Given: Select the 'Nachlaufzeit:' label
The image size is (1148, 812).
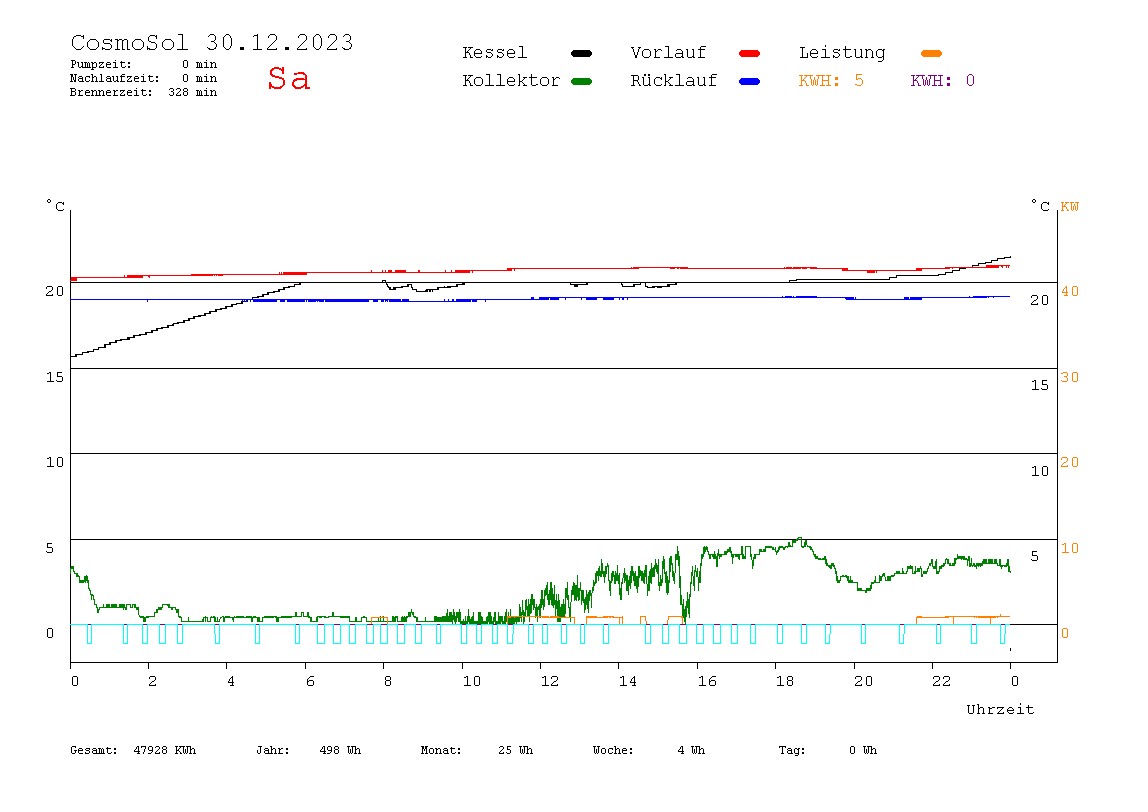Looking at the screenshot, I should [x=115, y=78].
